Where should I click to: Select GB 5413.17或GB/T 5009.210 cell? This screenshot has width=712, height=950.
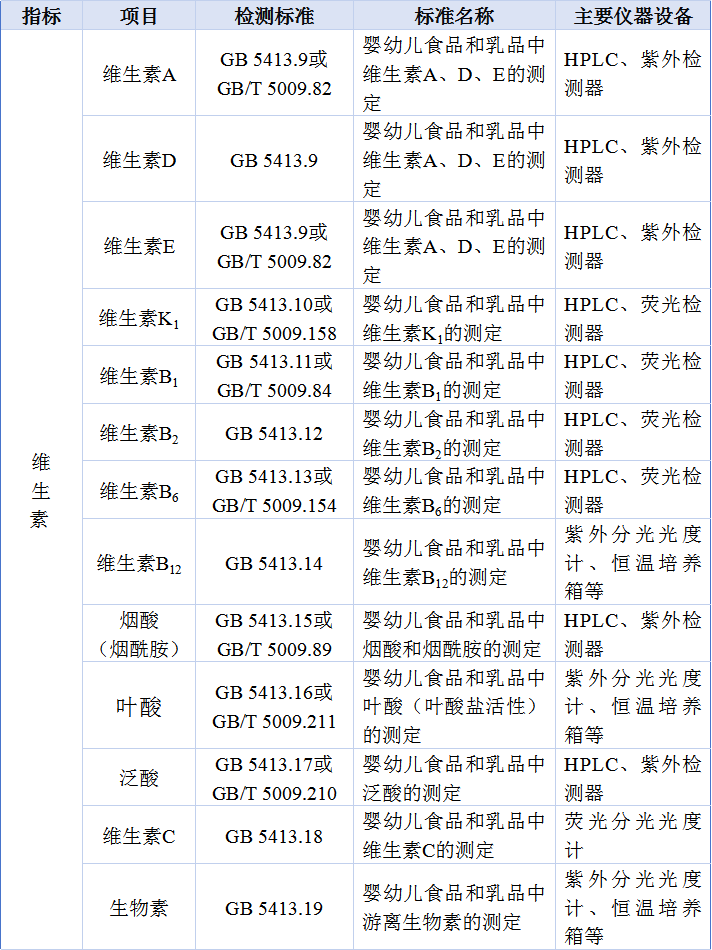tap(274, 777)
